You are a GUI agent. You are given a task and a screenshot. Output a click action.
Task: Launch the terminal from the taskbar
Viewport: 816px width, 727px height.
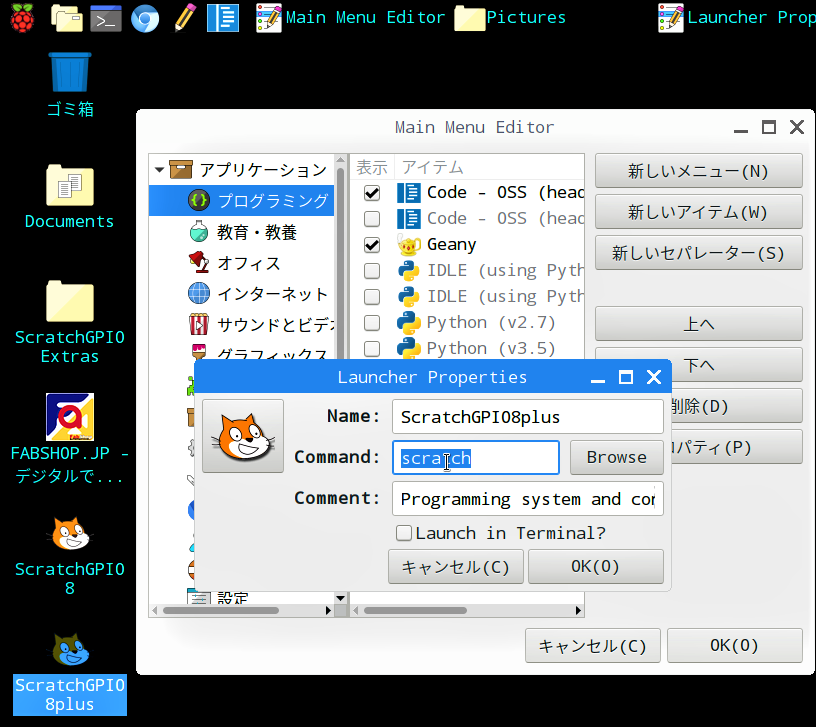(x=105, y=17)
